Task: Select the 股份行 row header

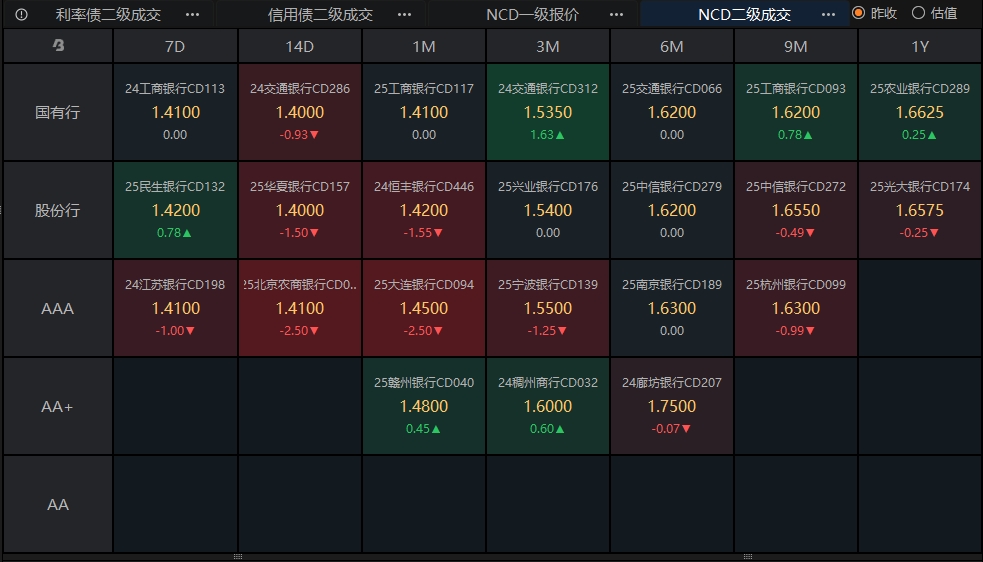Action: click(58, 210)
